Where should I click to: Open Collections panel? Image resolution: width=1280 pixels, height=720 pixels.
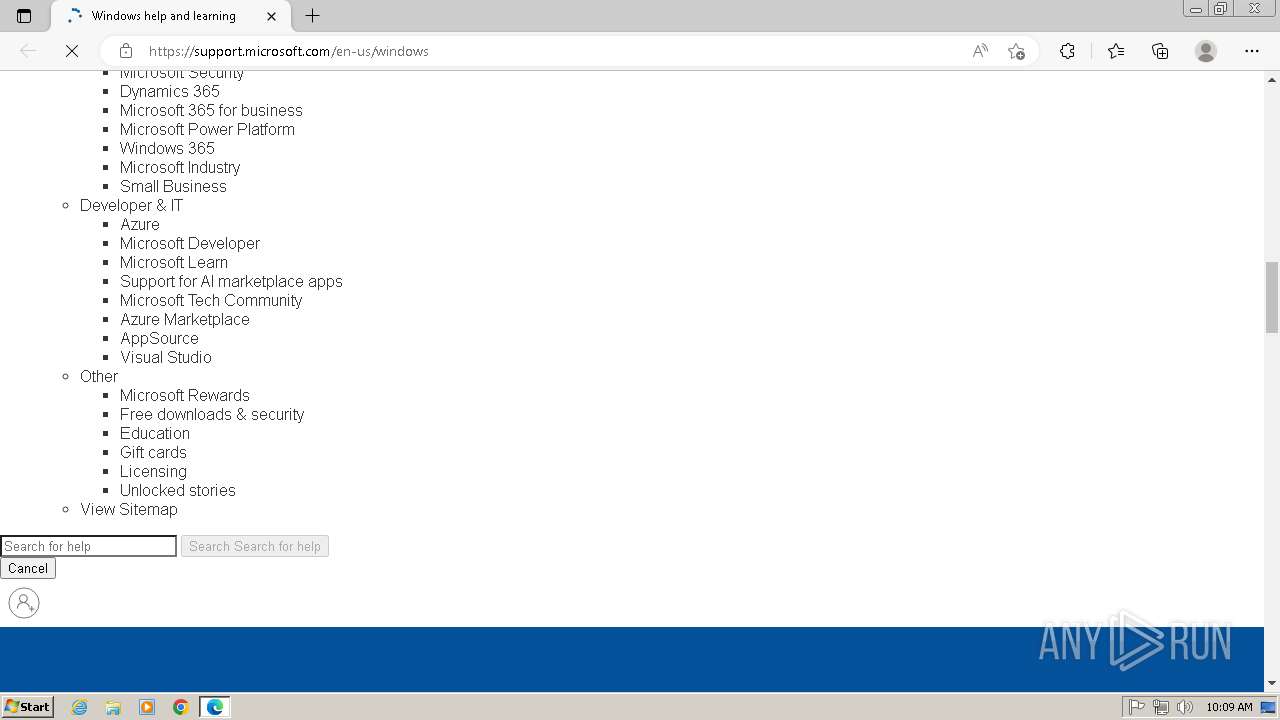point(1160,51)
